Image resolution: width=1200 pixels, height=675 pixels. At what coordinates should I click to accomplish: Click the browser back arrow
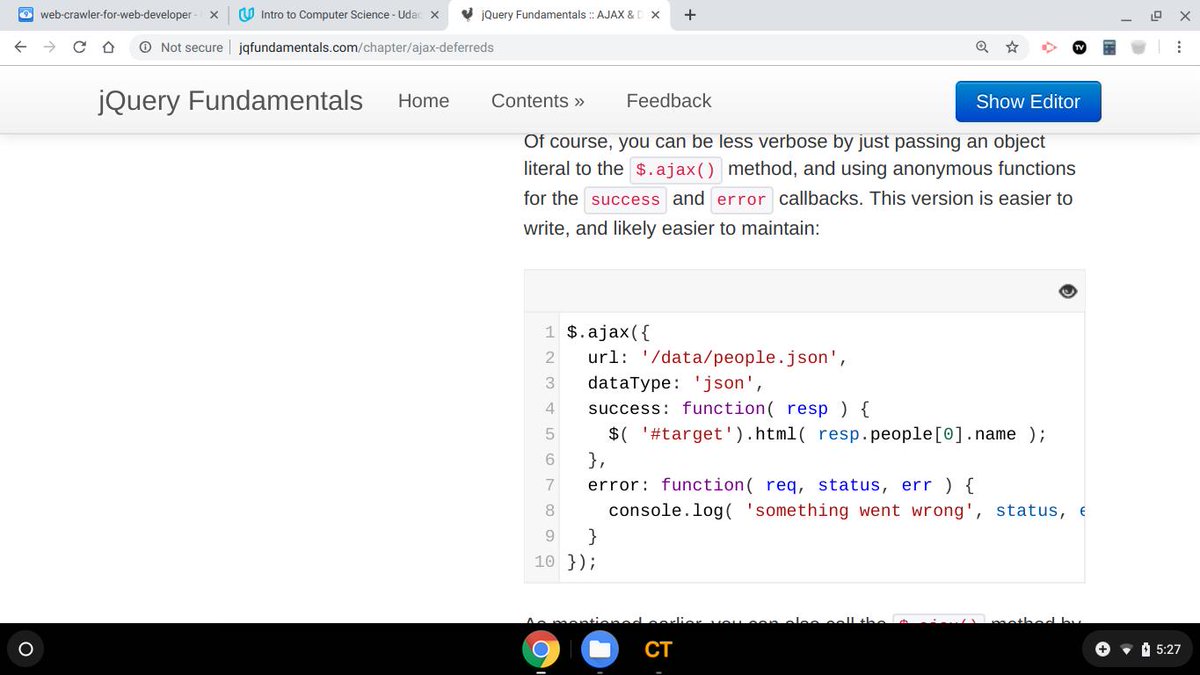[x=20, y=47]
